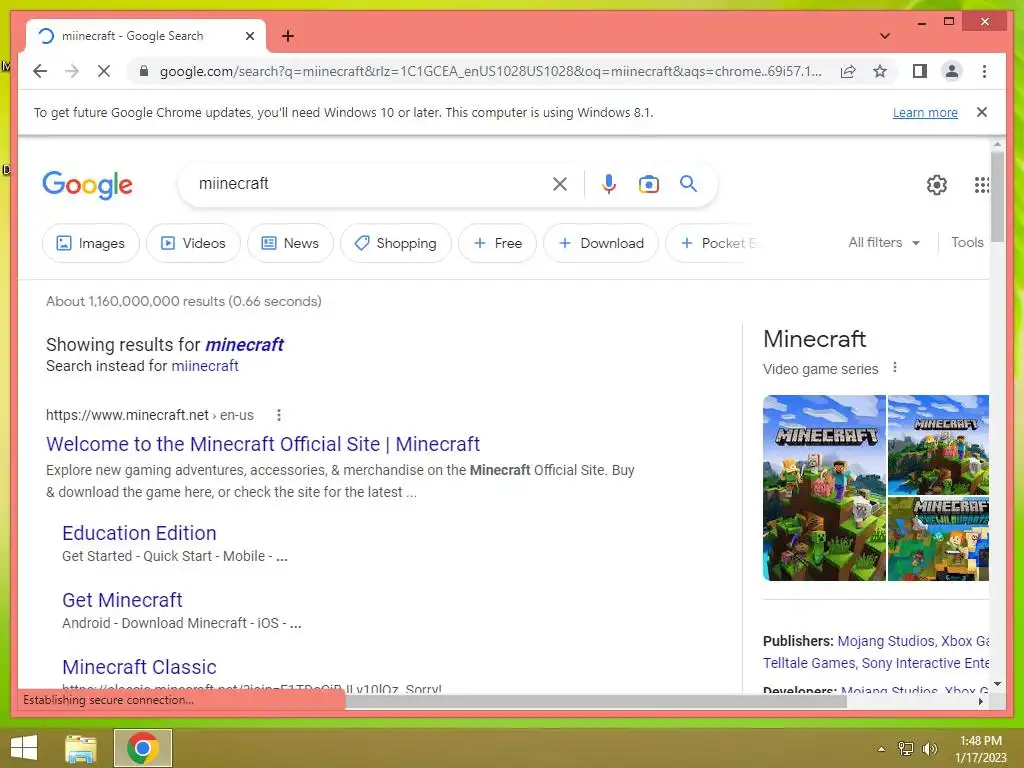Click the forward navigation arrow
The image size is (1024, 768).
tap(72, 71)
